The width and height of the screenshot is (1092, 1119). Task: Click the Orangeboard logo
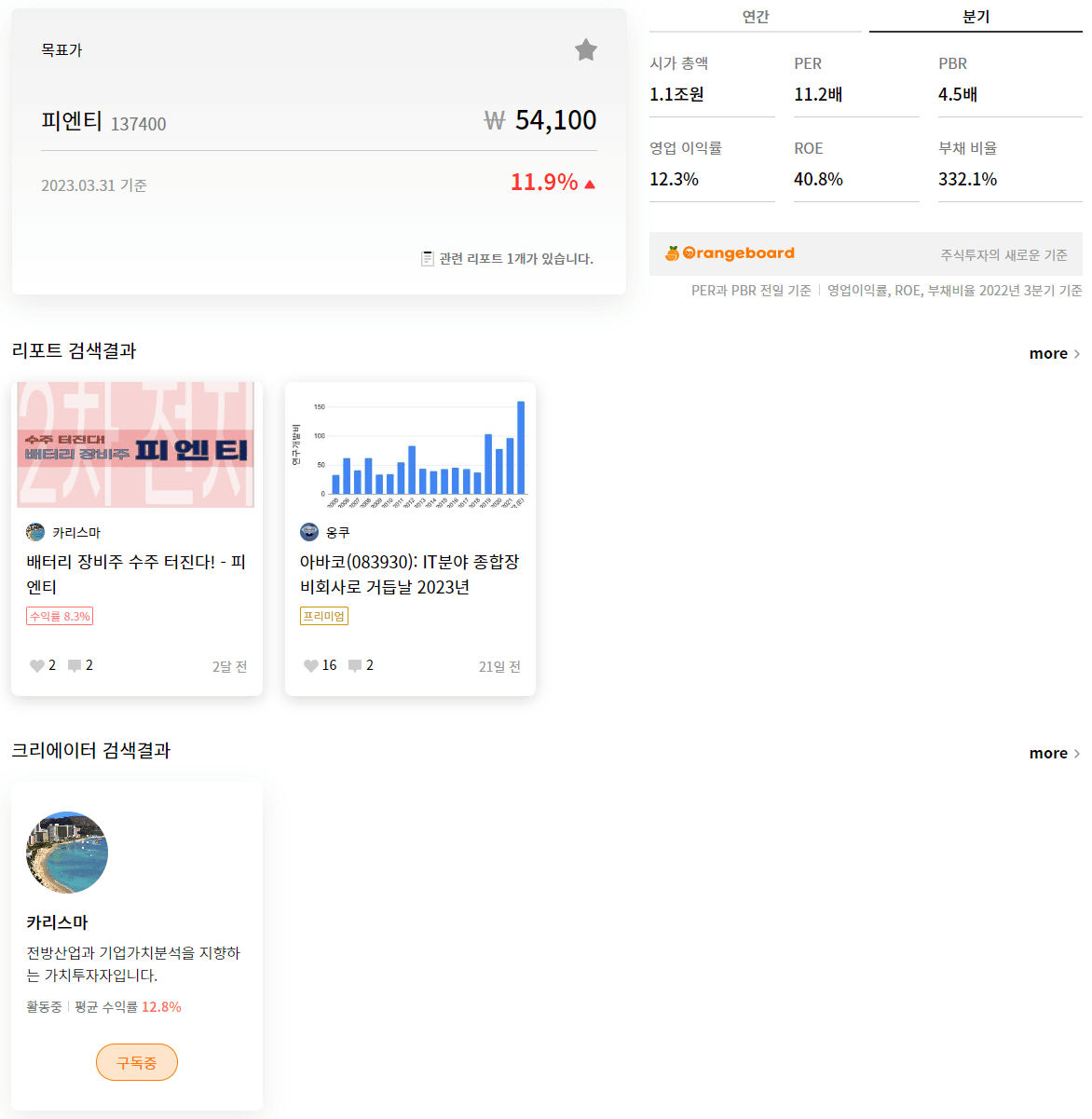730,253
